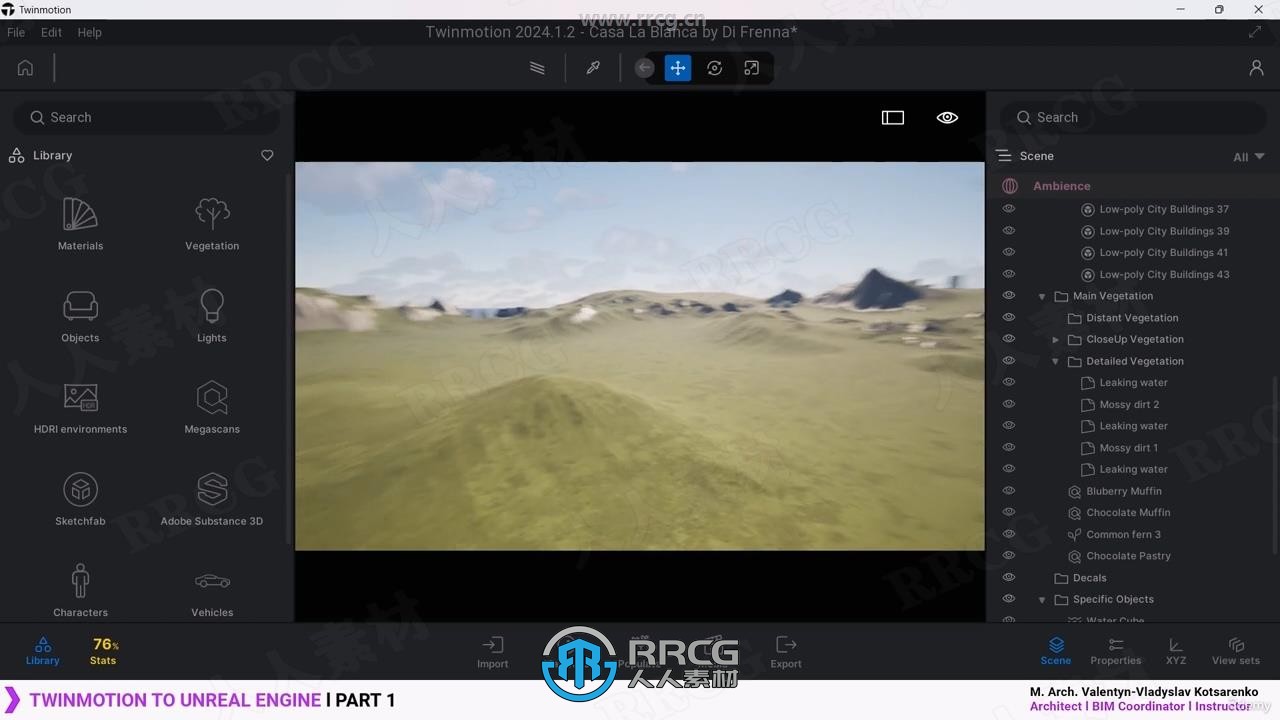1280x720 pixels.
Task: Toggle visibility of CloseUp Vegetation folder
Action: (x=1009, y=339)
